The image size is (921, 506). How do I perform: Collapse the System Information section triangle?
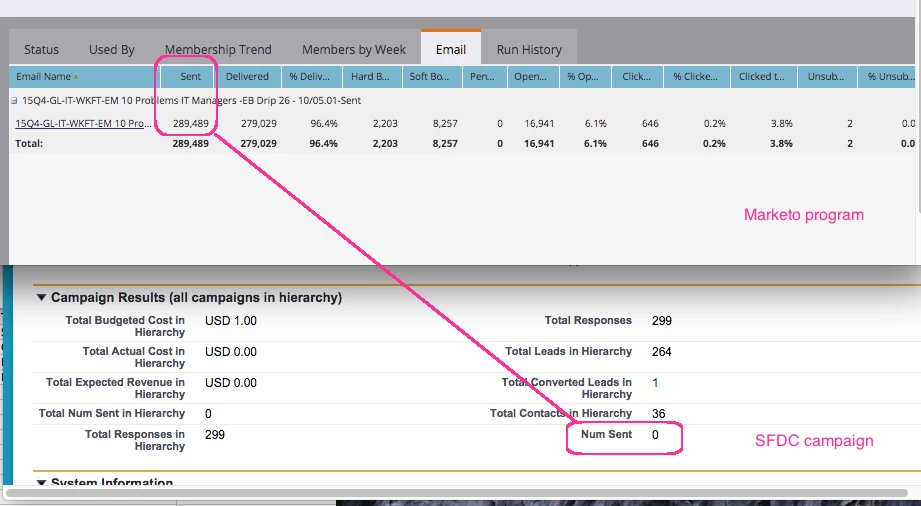coord(41,482)
